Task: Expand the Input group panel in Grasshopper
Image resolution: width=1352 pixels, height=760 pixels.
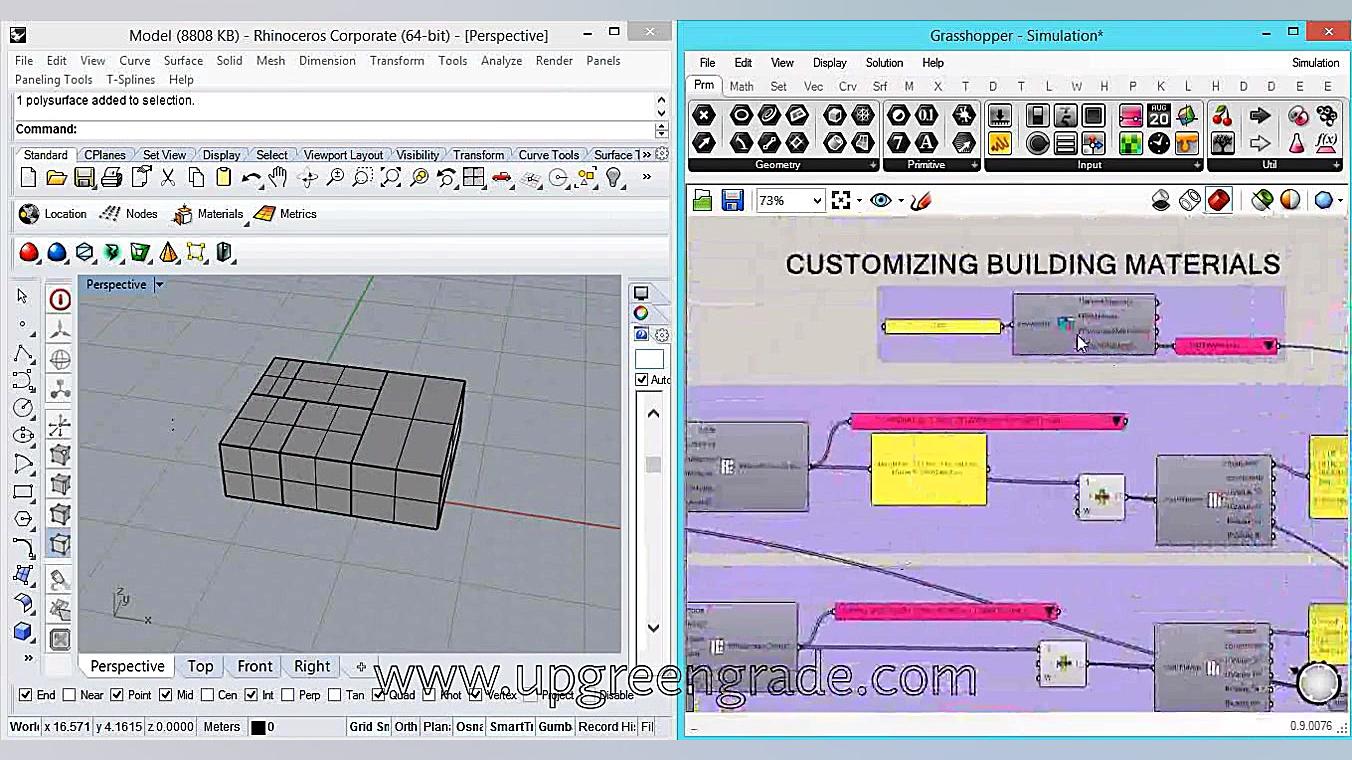Action: [x=1196, y=165]
